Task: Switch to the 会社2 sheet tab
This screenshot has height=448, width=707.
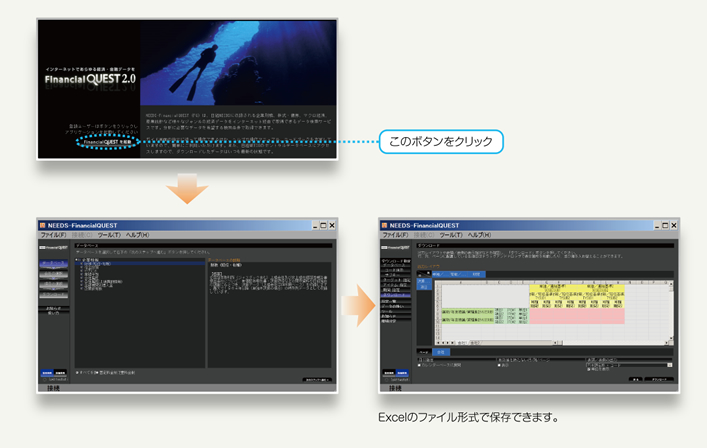Action: click(x=475, y=343)
